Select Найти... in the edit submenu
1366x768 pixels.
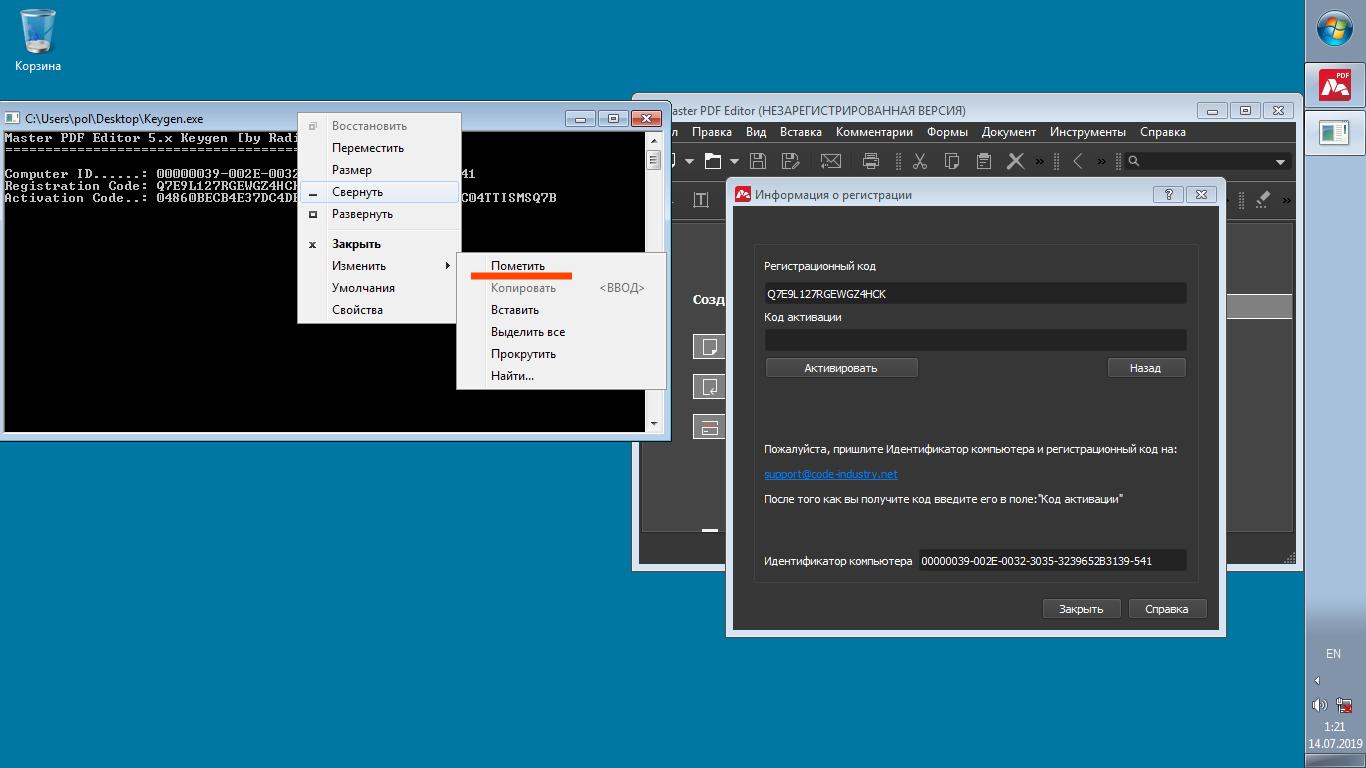pyautogui.click(x=561, y=376)
